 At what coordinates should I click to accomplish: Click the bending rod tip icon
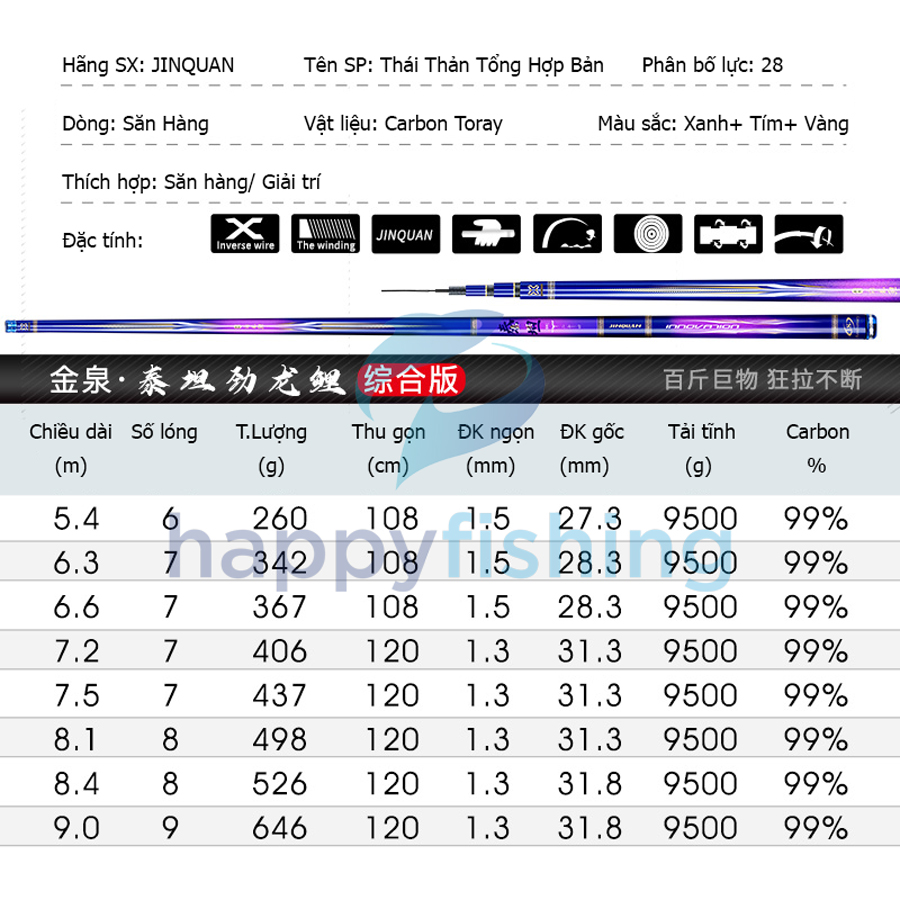pos(809,234)
